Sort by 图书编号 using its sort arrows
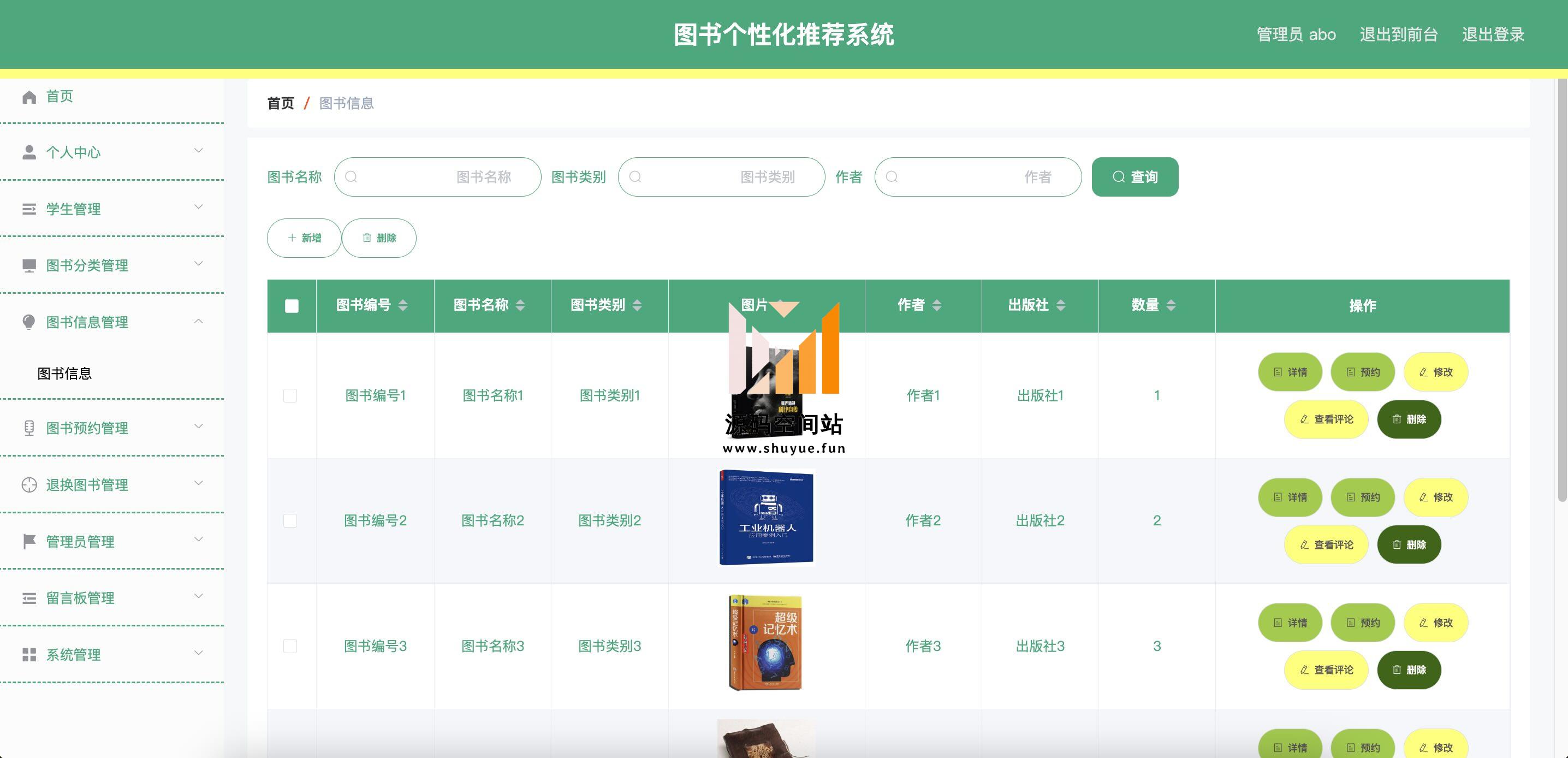Image resolution: width=1568 pixels, height=758 pixels. [403, 305]
